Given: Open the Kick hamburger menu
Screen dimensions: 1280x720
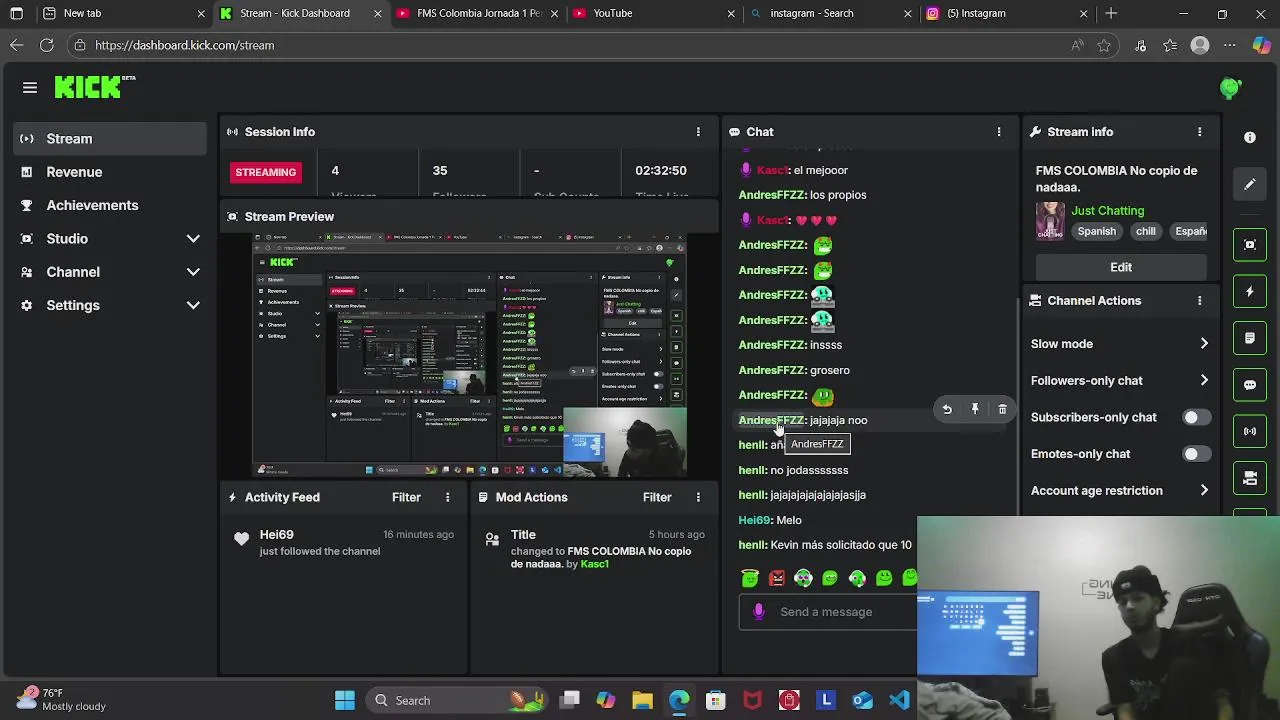Looking at the screenshot, I should 30,88.
